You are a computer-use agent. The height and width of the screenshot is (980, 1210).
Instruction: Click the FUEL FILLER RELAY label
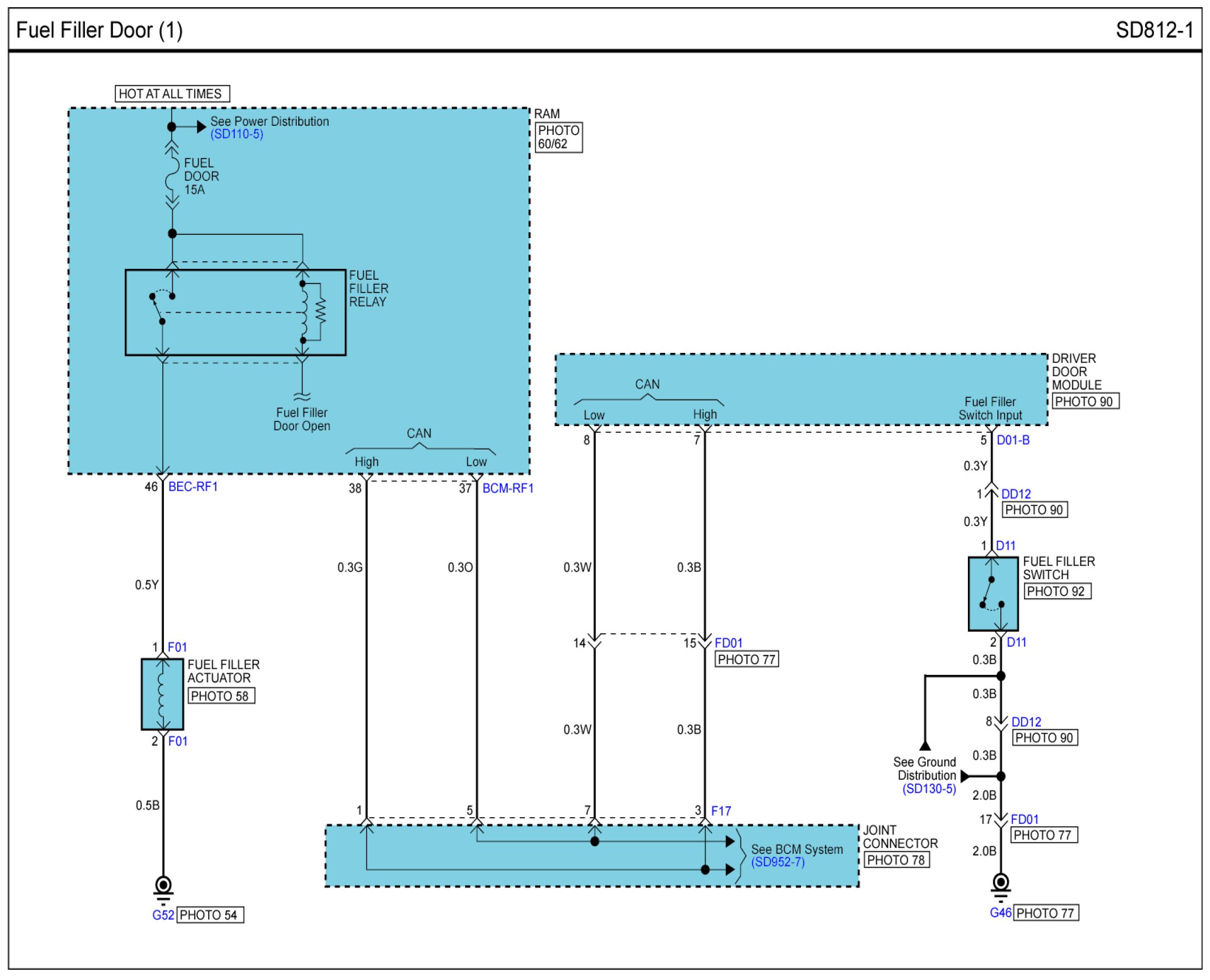point(368,289)
